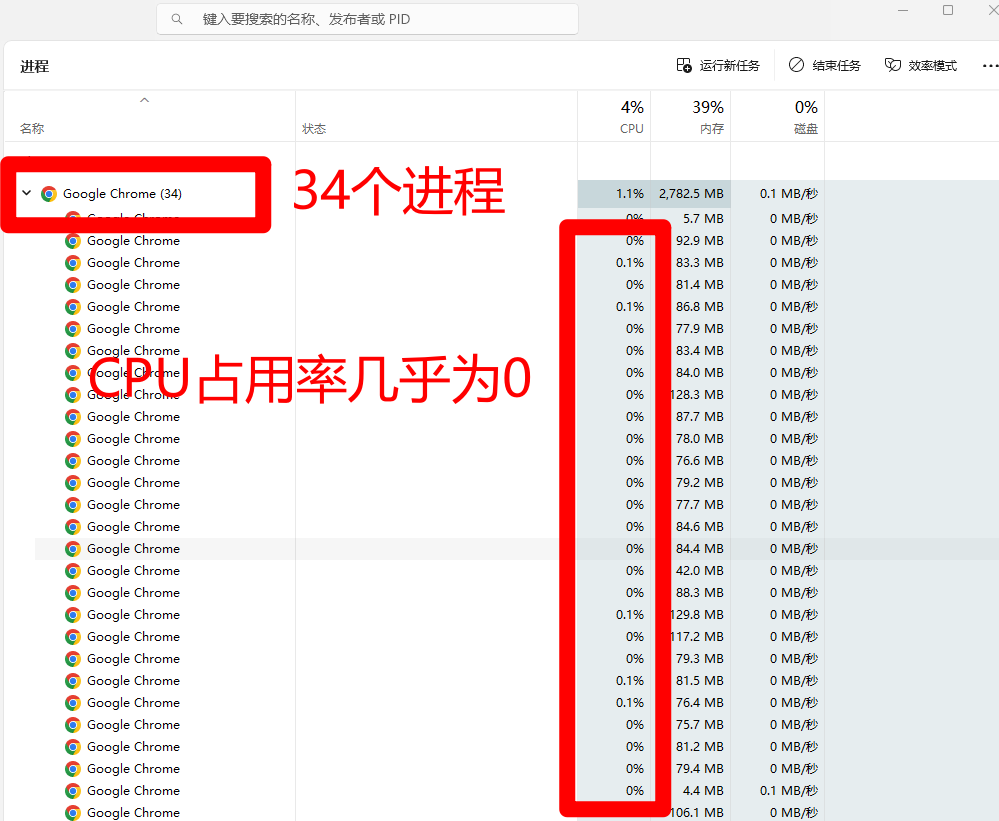Click the Chrome icon in the 79.2 MB row

73,483
